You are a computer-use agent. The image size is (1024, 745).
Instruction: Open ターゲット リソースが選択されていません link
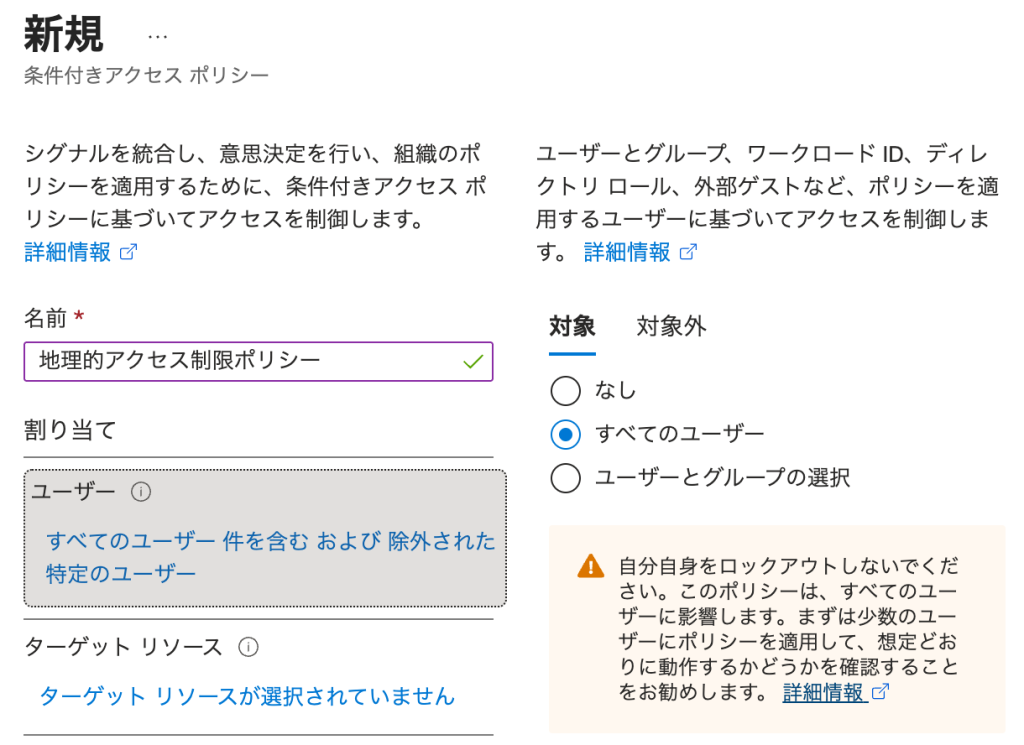(x=246, y=696)
